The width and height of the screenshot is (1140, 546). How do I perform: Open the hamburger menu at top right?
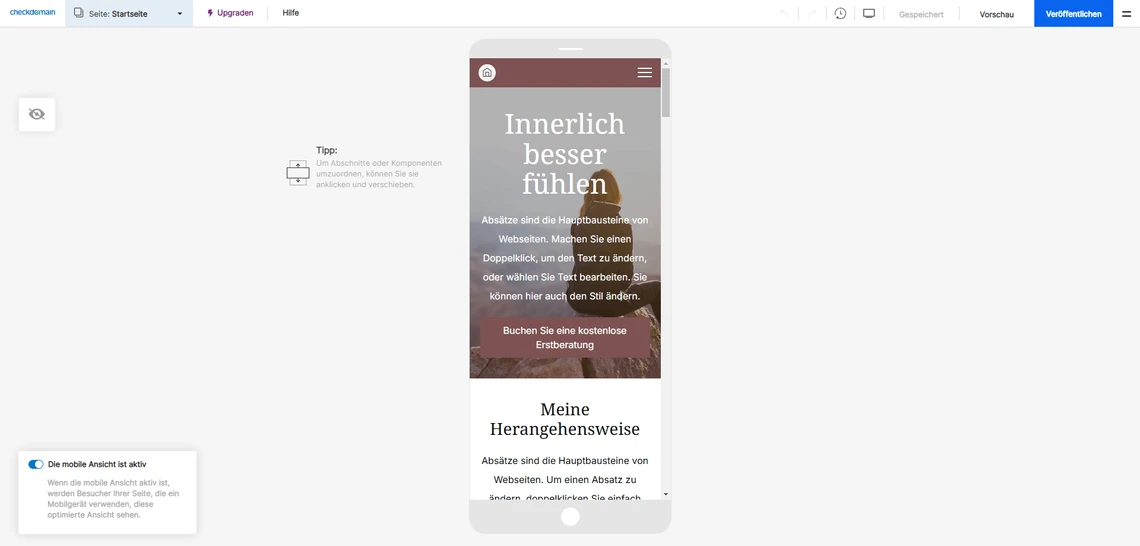tap(1127, 13)
